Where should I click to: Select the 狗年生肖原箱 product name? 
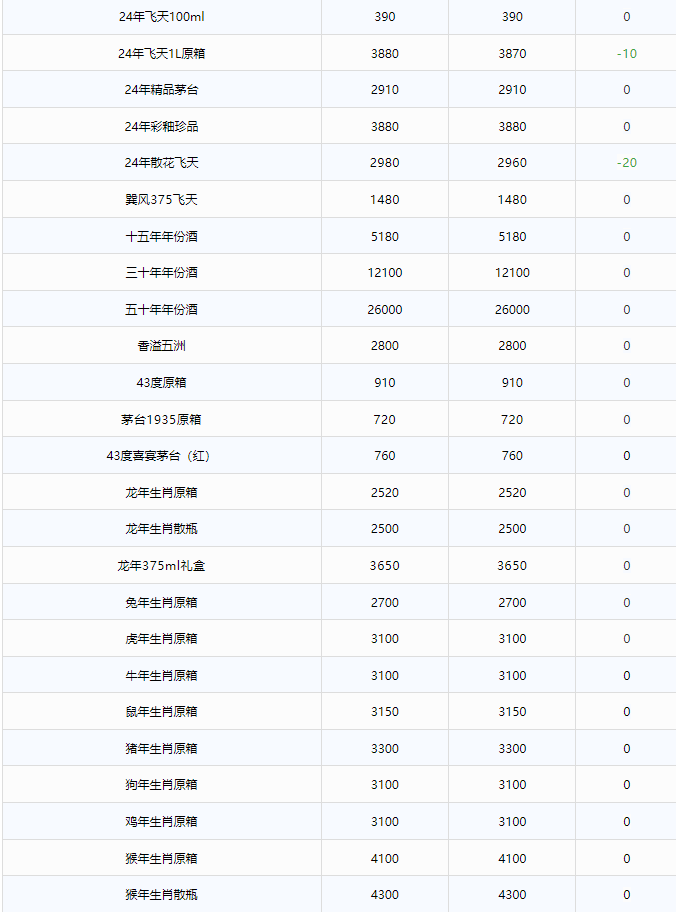(161, 785)
